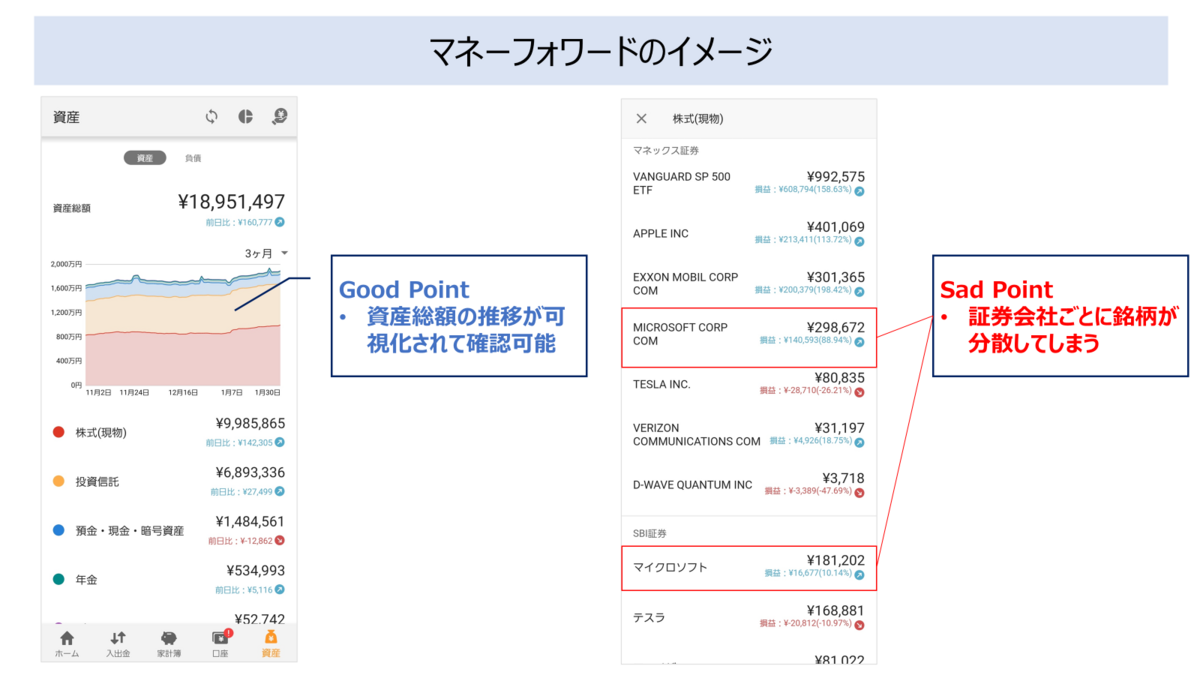This screenshot has width=1200, height=675.
Task: Click the teal dot next to 年金
Action: 58,579
